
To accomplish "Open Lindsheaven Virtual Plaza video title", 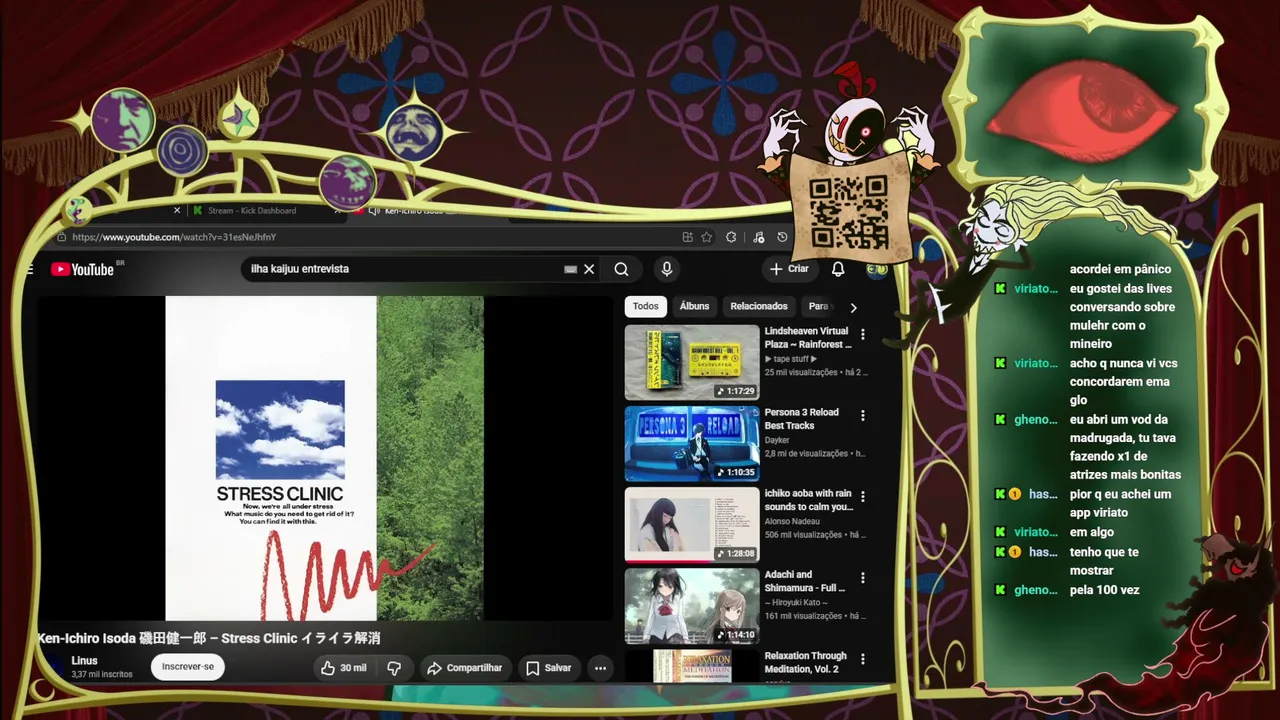I will pyautogui.click(x=807, y=338).
